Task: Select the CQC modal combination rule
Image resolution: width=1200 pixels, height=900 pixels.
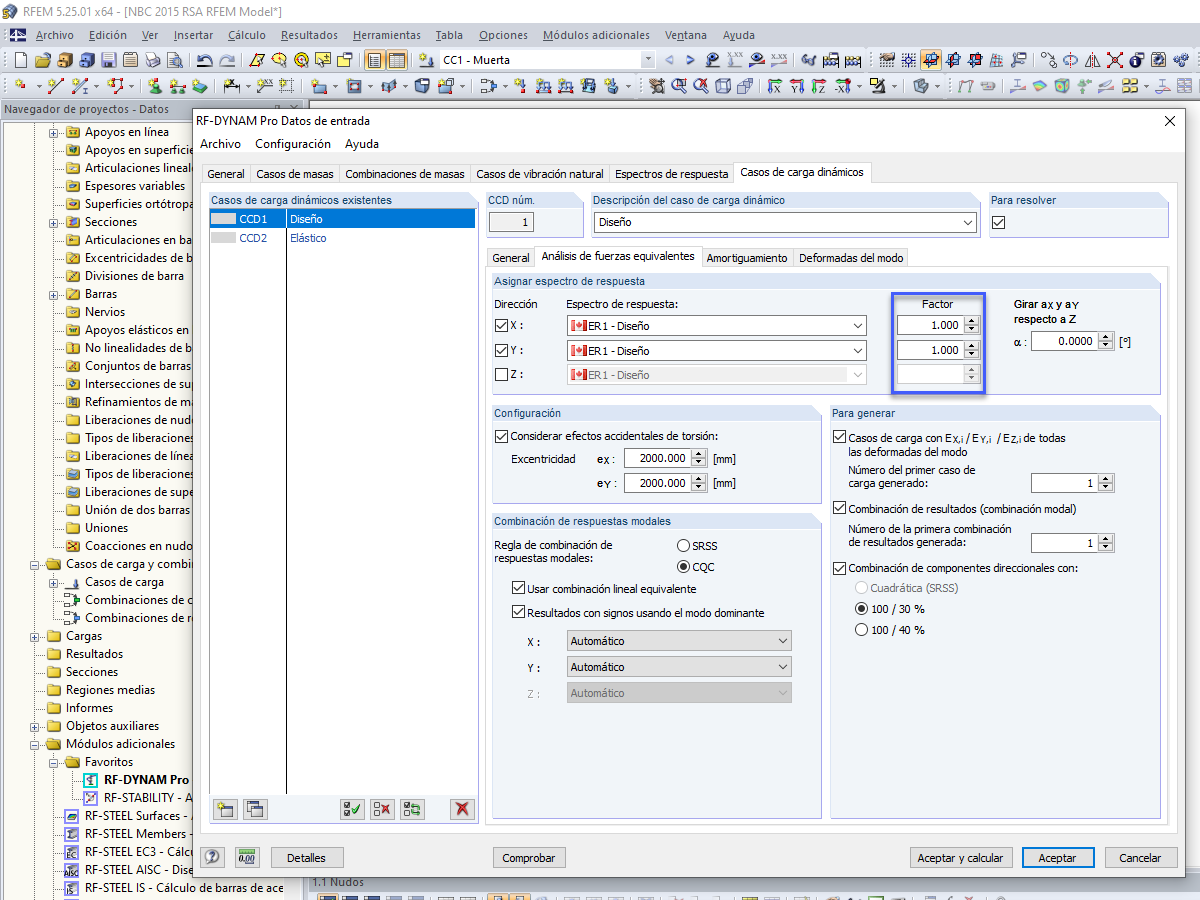Action: coord(684,567)
